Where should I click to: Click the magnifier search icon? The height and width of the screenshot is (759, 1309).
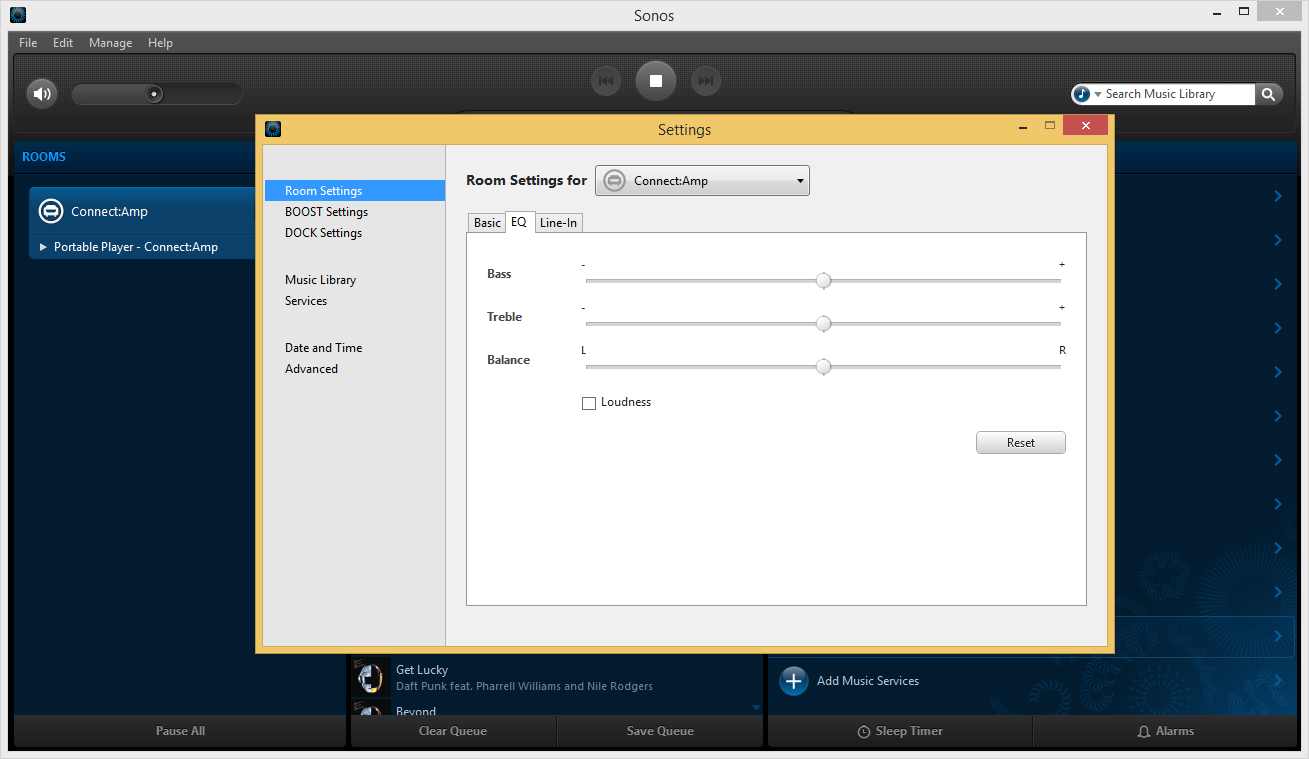[x=1268, y=94]
